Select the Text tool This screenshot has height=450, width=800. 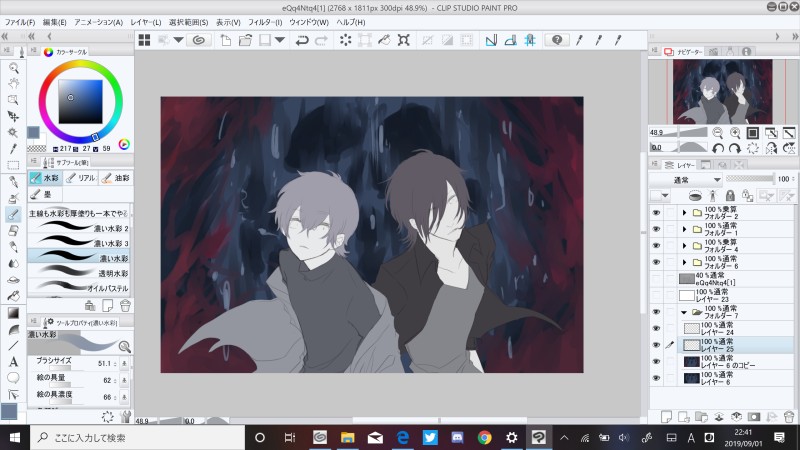tap(13, 362)
